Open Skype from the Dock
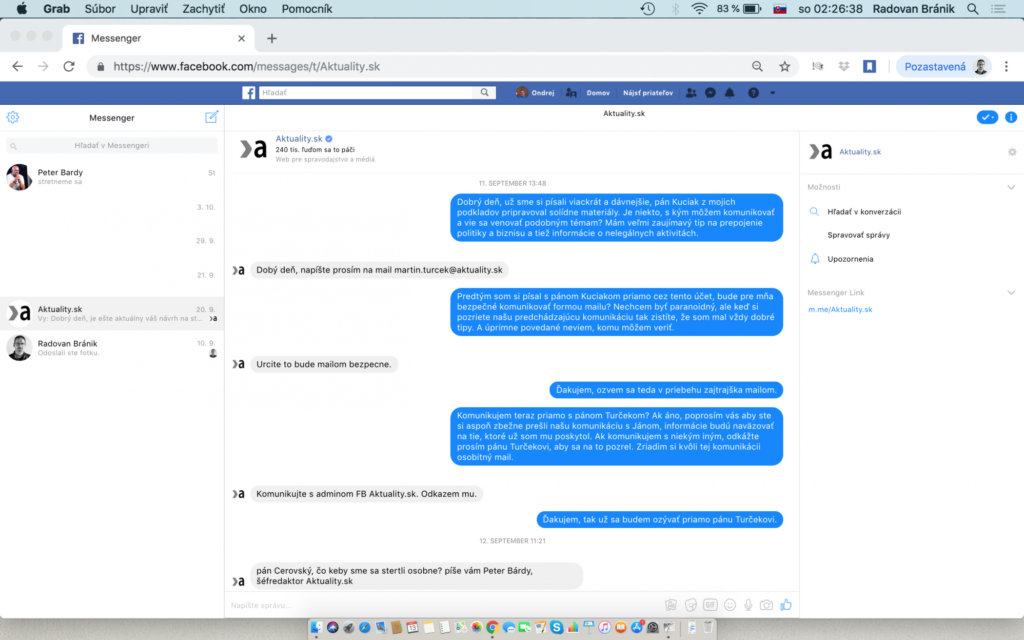 point(556,628)
